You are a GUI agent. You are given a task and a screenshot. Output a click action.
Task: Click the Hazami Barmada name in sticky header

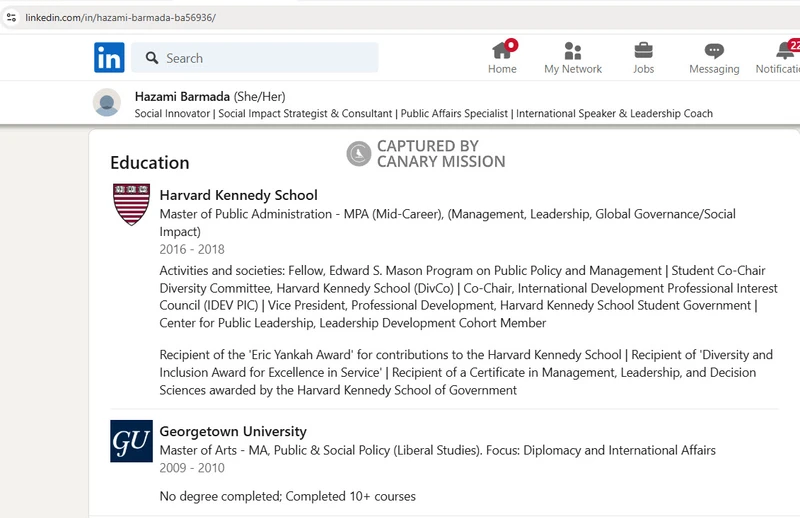coord(182,96)
